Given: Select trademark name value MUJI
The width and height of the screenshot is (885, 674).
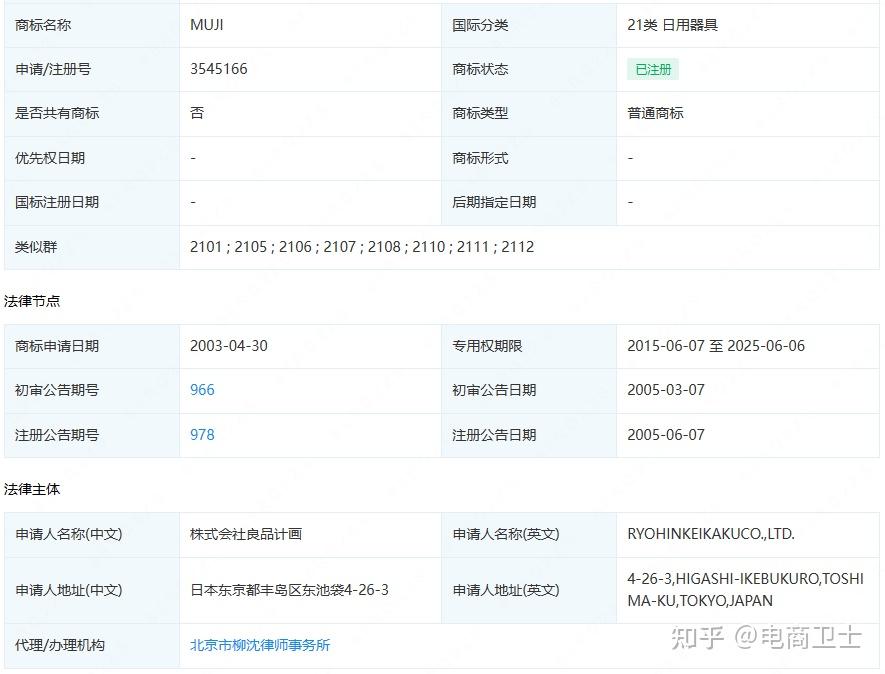Looking at the screenshot, I should pos(207,25).
